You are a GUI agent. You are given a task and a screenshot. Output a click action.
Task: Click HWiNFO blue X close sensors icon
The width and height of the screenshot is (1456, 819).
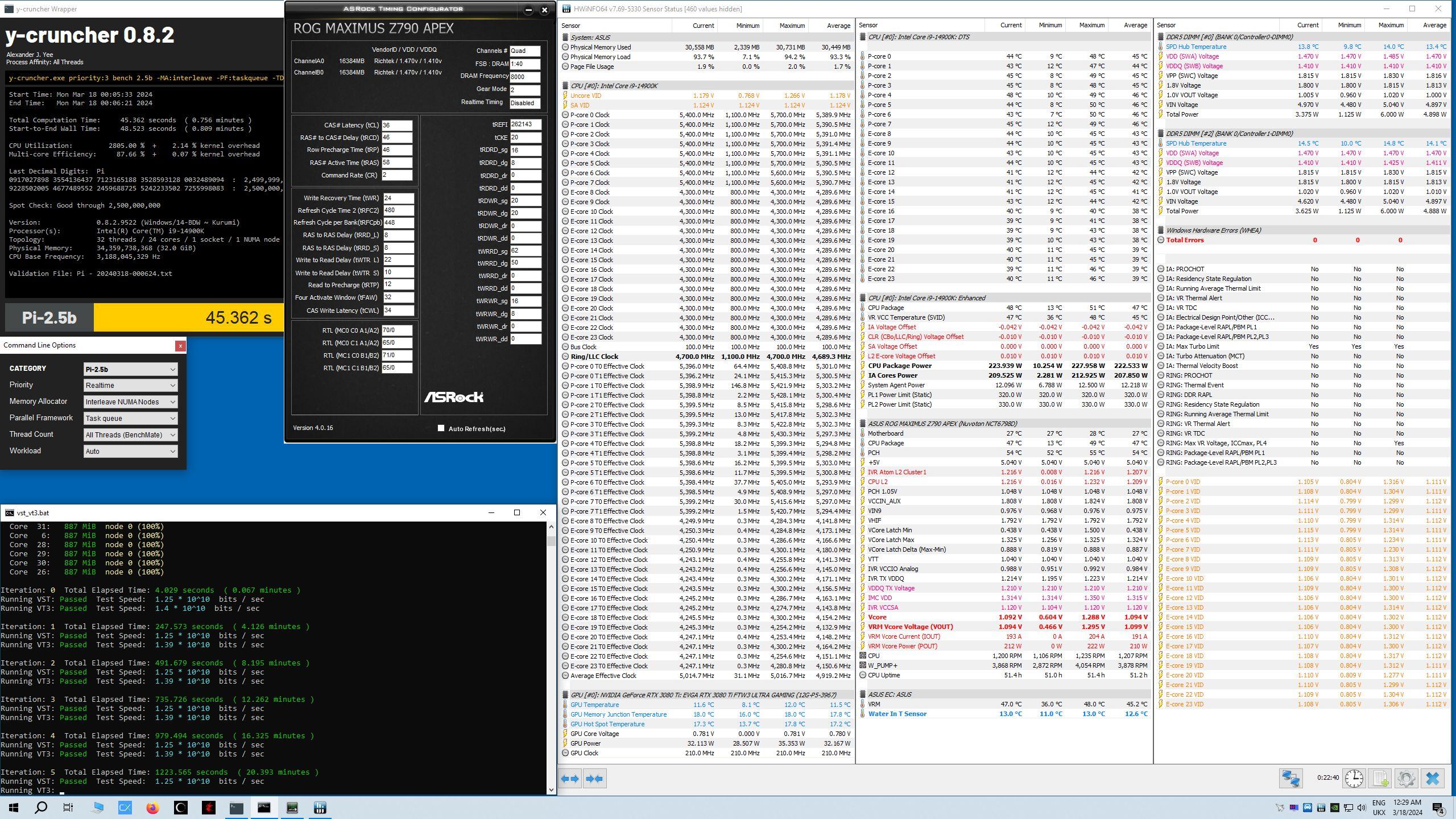point(1433,779)
